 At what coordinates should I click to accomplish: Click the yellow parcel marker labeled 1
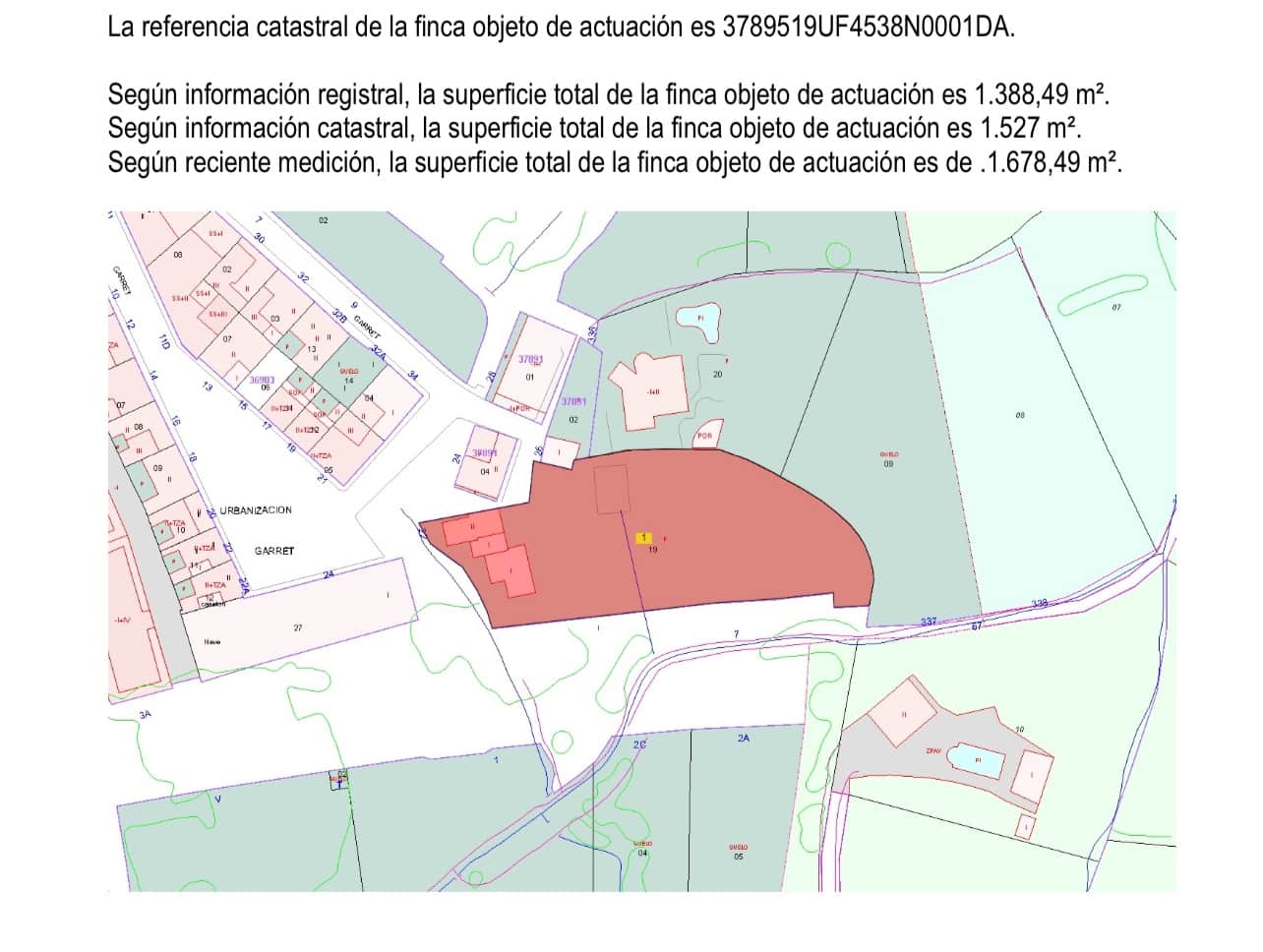643,537
